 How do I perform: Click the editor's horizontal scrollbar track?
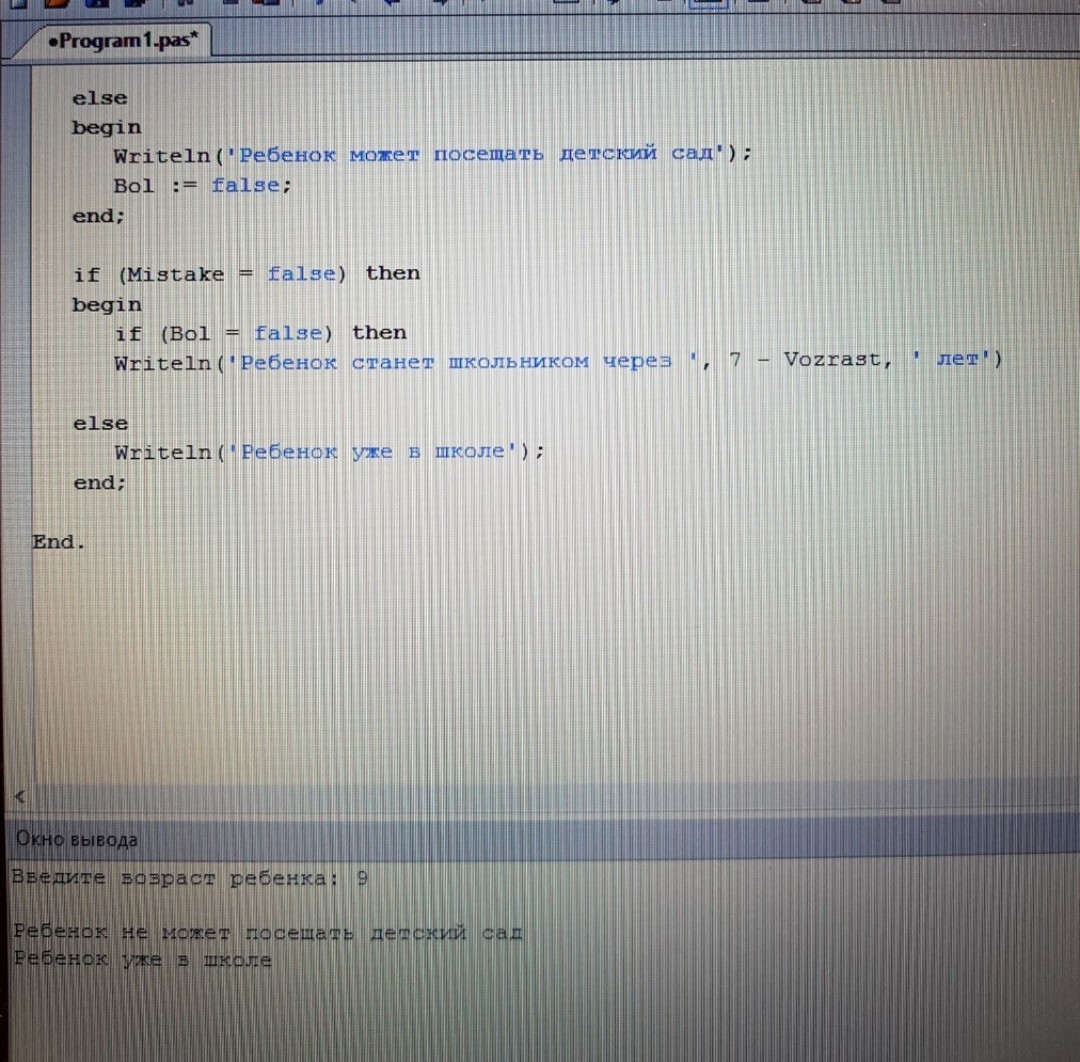tap(540, 797)
